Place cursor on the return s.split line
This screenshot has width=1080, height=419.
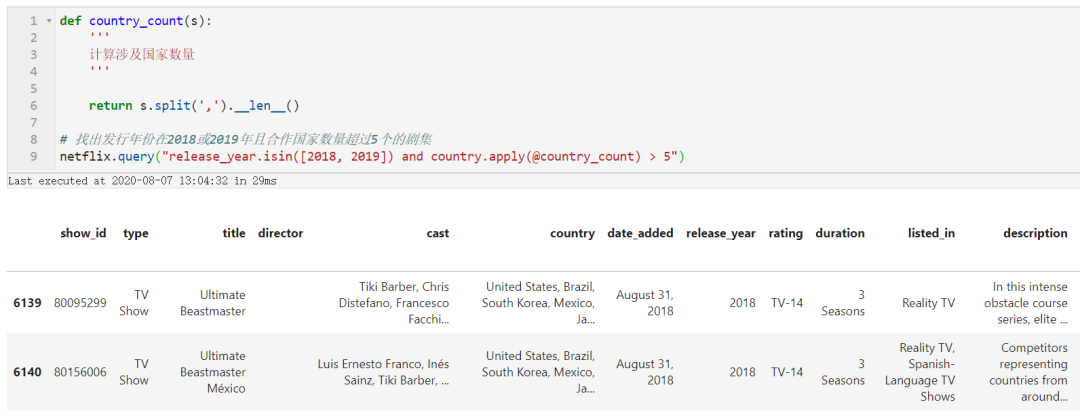click(194, 105)
